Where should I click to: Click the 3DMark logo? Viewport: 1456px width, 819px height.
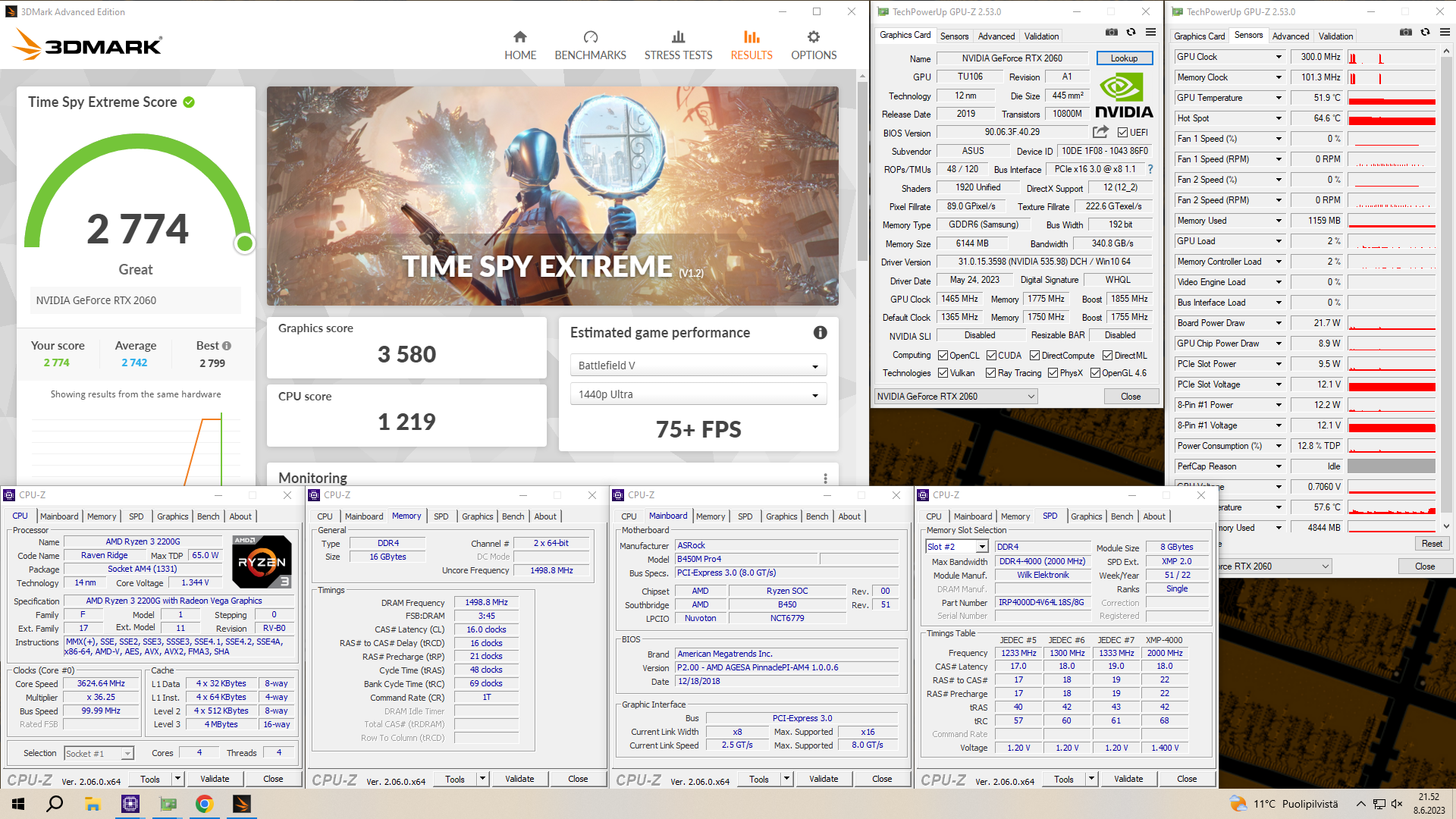87,45
